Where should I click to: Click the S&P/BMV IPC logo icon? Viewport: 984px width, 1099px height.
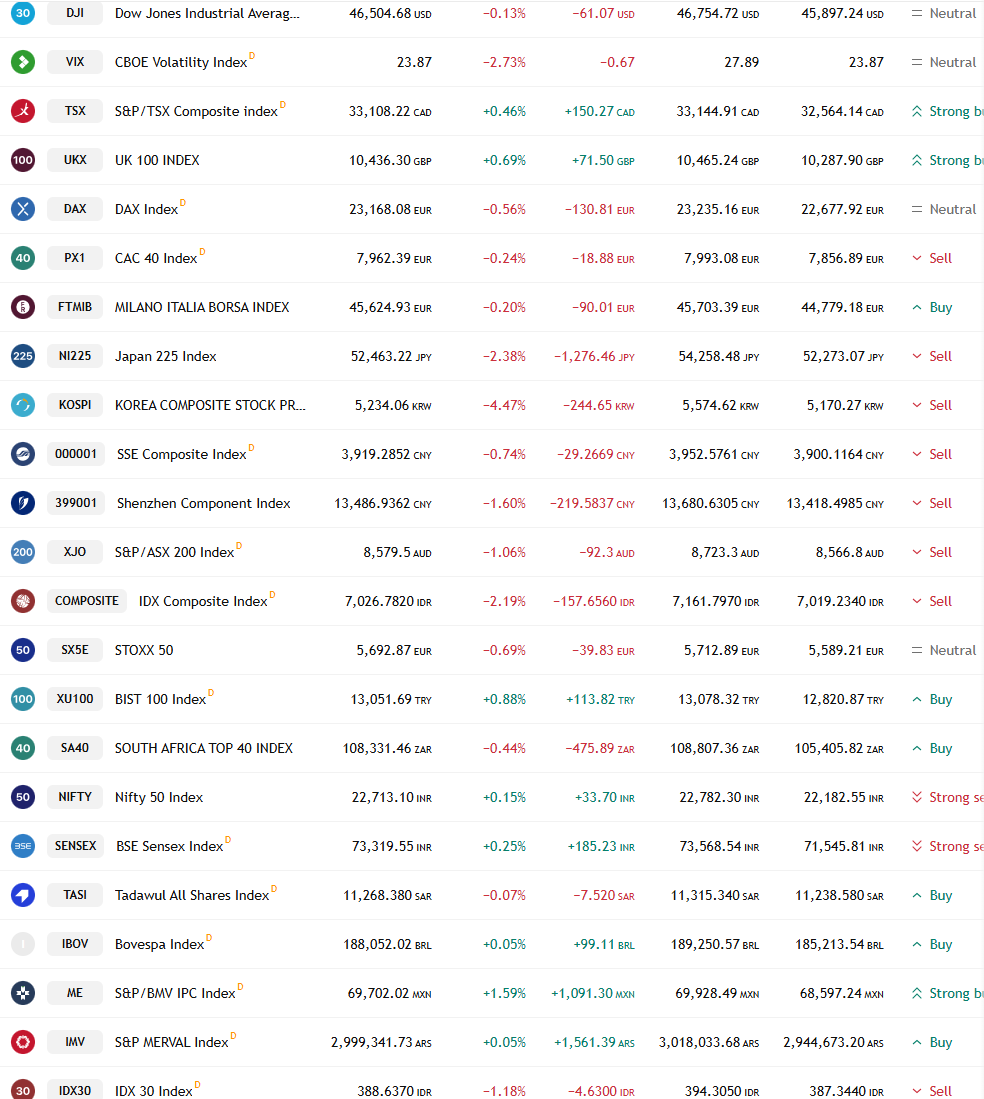[22, 993]
